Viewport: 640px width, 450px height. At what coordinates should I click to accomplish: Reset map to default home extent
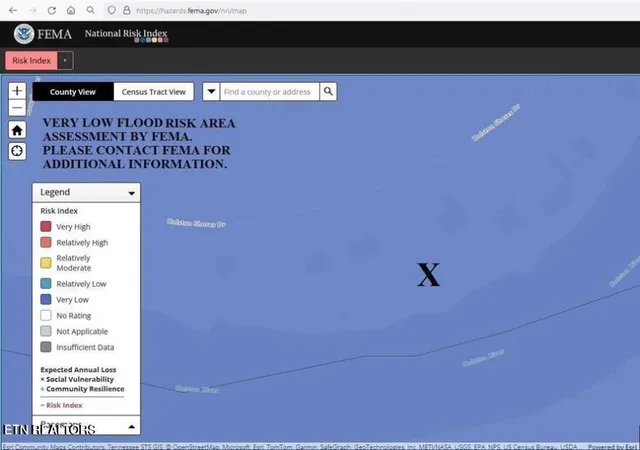point(17,130)
